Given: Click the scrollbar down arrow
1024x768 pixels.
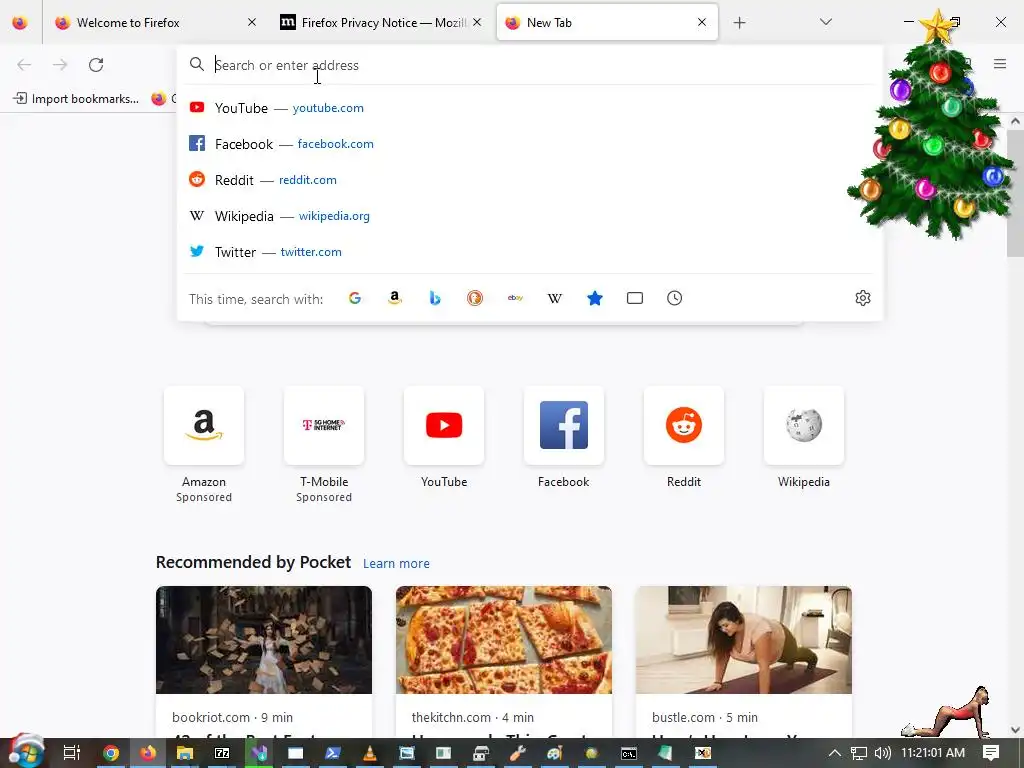Looking at the screenshot, I should [1016, 730].
